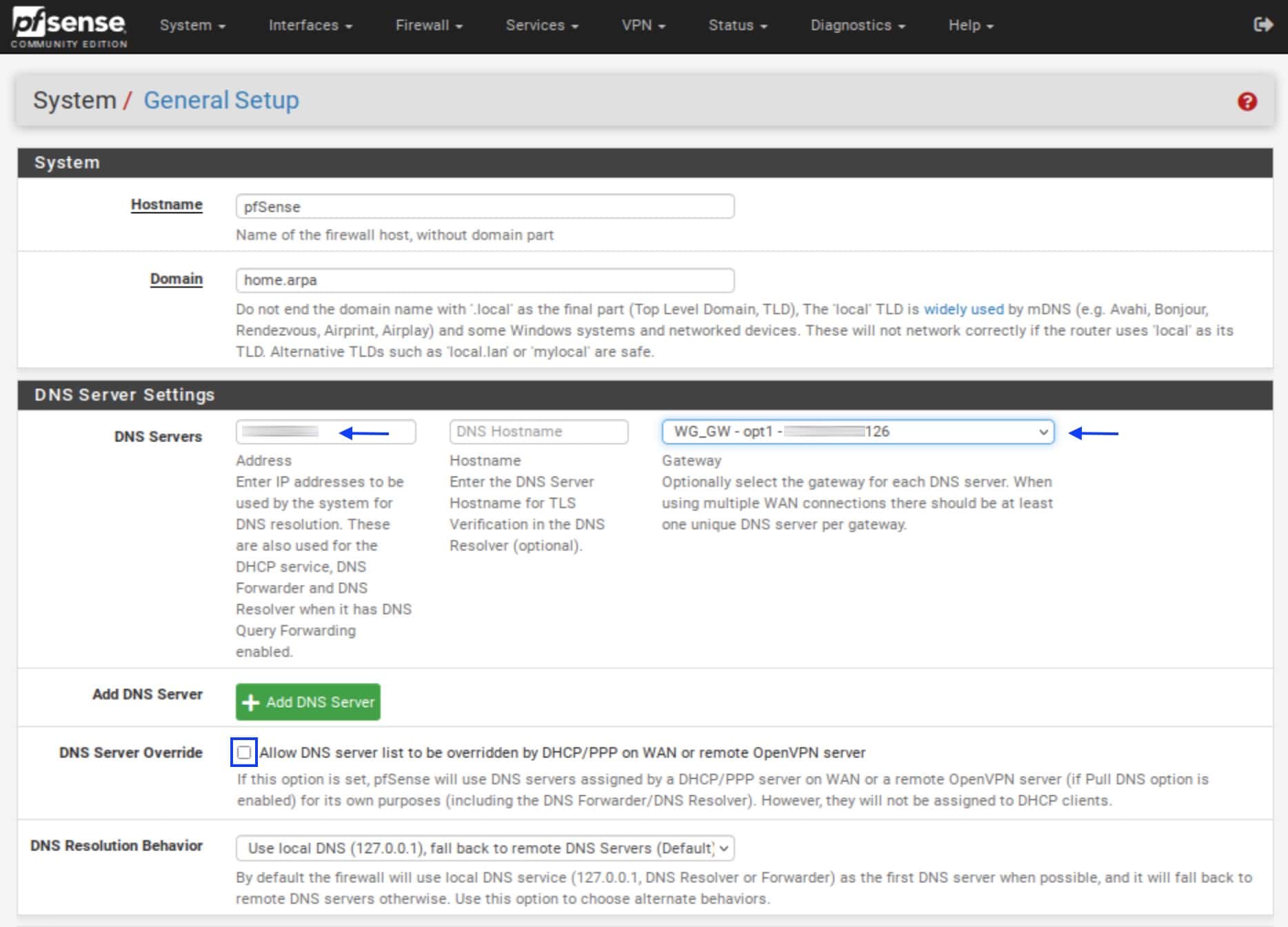The image size is (1288, 927).
Task: Open the Status menu
Action: pyautogui.click(x=738, y=26)
